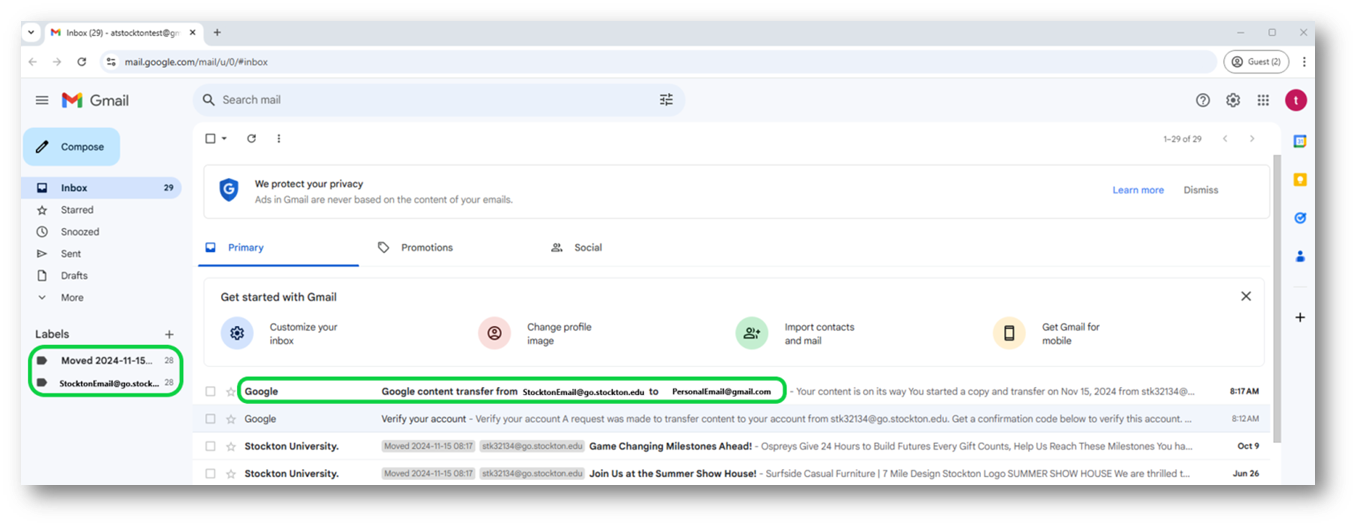This screenshot has width=1357, height=527.
Task: Go back in browser history
Action: [x=33, y=62]
